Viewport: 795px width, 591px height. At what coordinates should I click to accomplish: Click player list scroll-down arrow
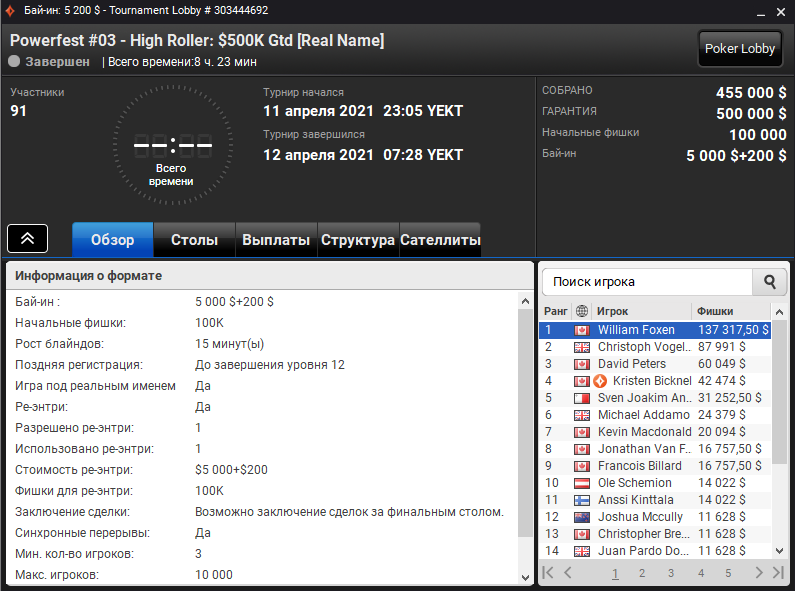779,550
